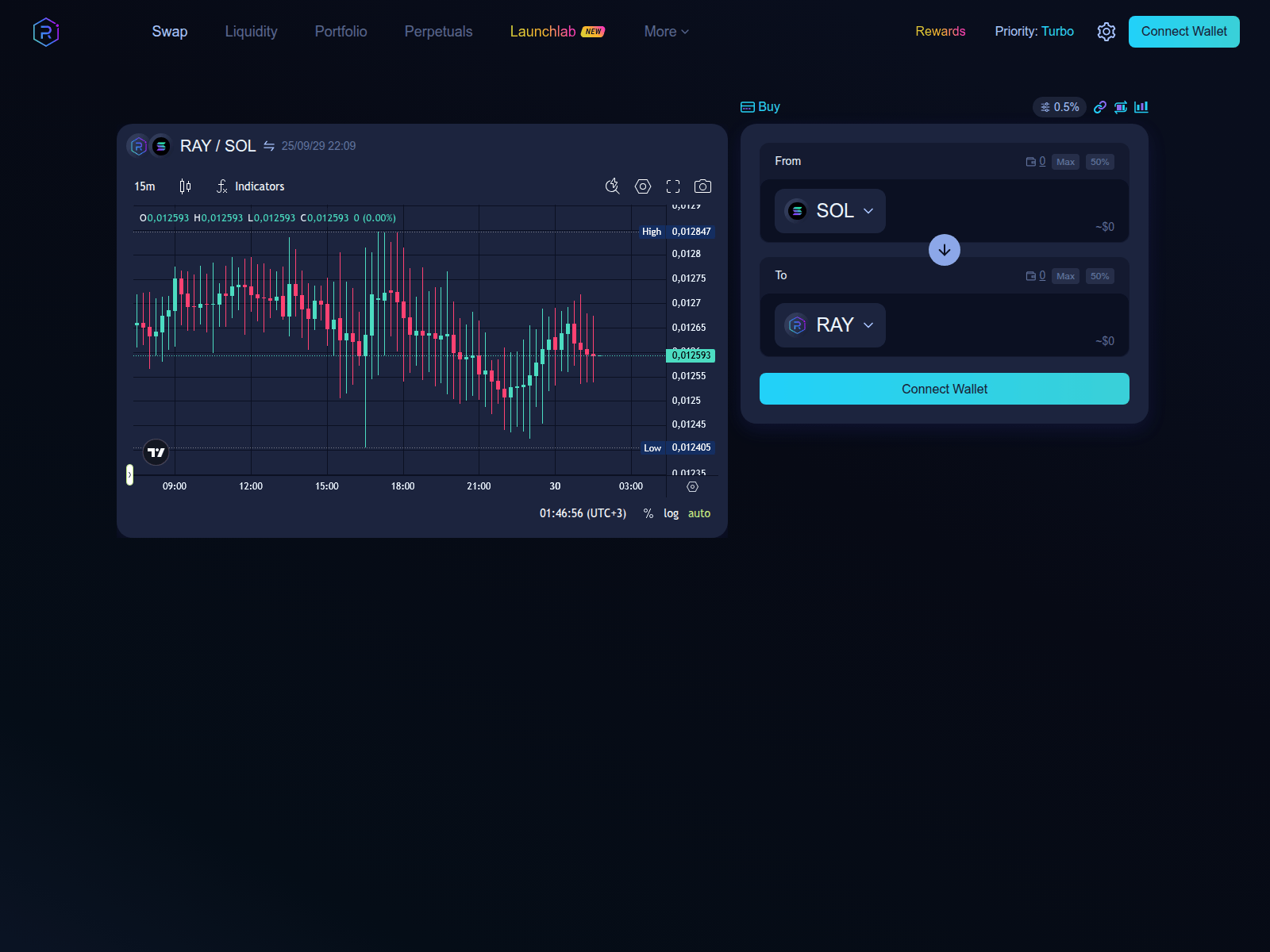Expand the More navigation menu
This screenshot has height=952, width=1270.
pyautogui.click(x=665, y=32)
